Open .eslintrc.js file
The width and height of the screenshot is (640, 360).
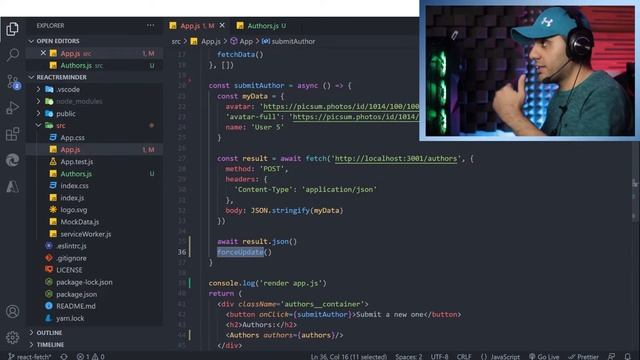point(71,246)
